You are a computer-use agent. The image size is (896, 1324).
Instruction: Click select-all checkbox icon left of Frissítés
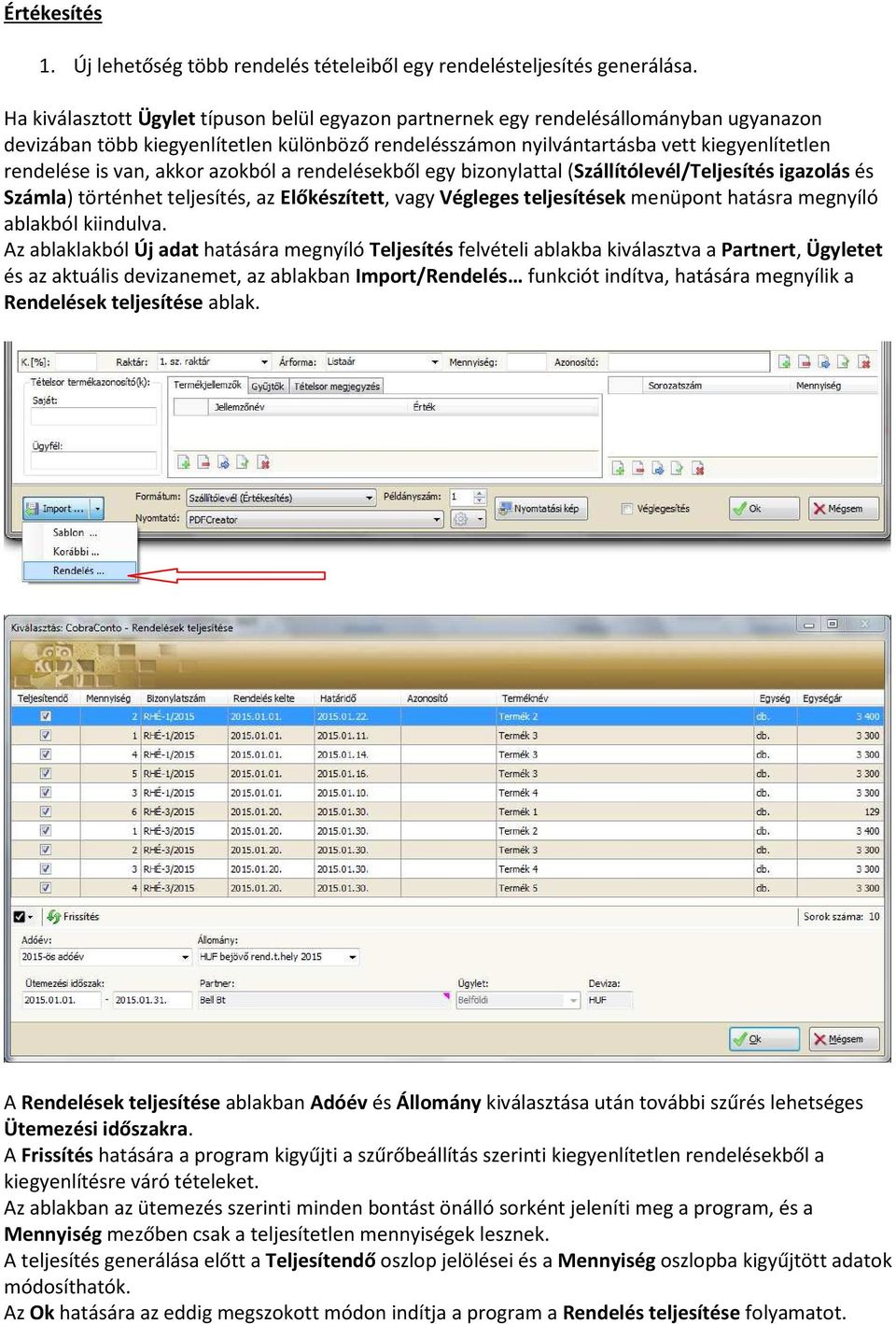[19, 917]
